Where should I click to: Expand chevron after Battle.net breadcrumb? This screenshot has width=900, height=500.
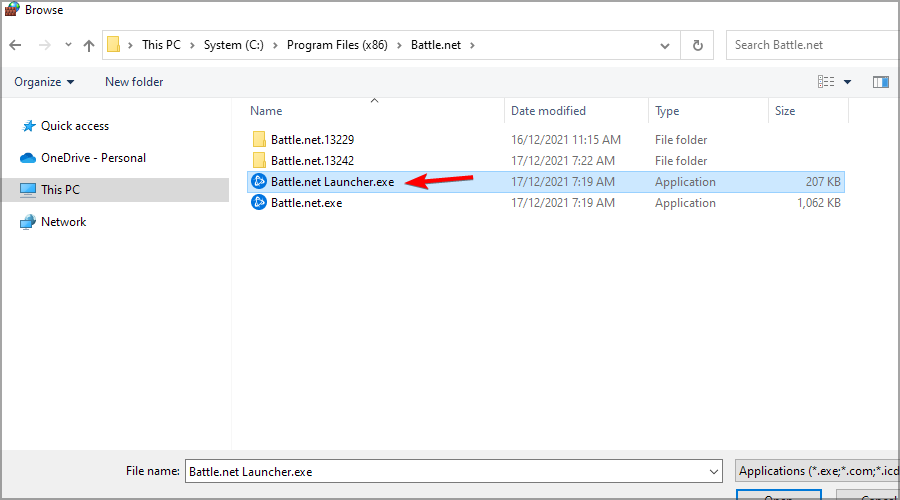tap(472, 45)
